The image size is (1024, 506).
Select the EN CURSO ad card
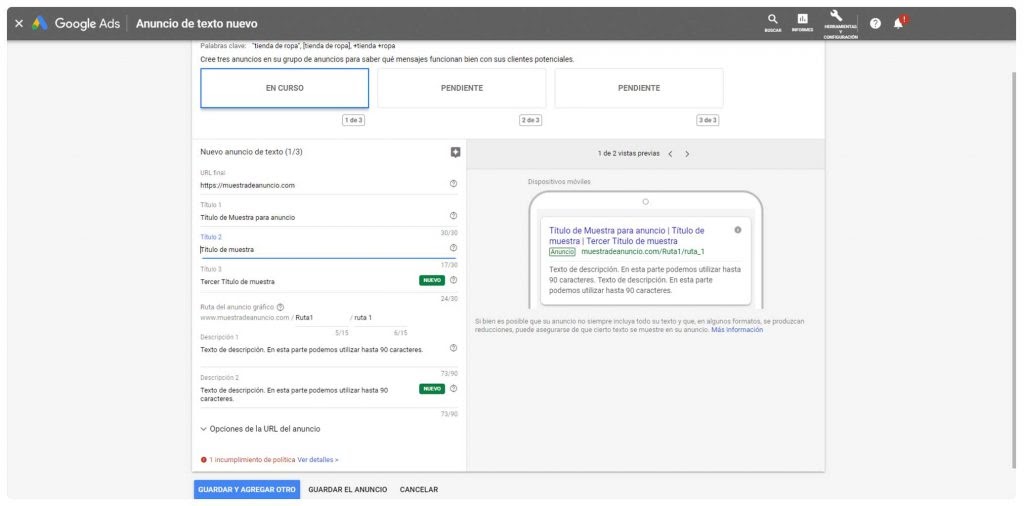coord(284,88)
